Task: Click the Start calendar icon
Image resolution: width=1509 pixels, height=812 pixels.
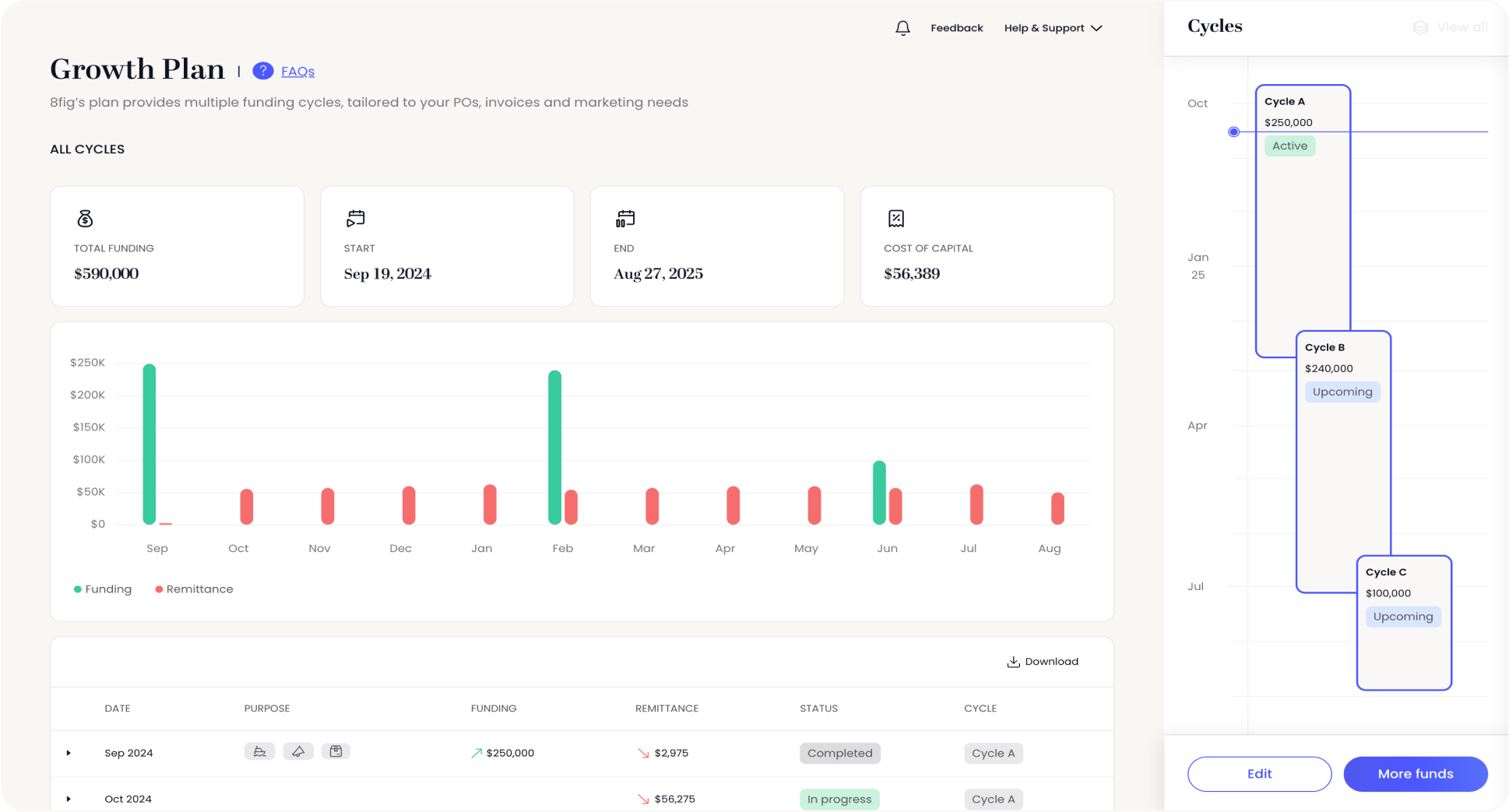Action: pos(355,219)
